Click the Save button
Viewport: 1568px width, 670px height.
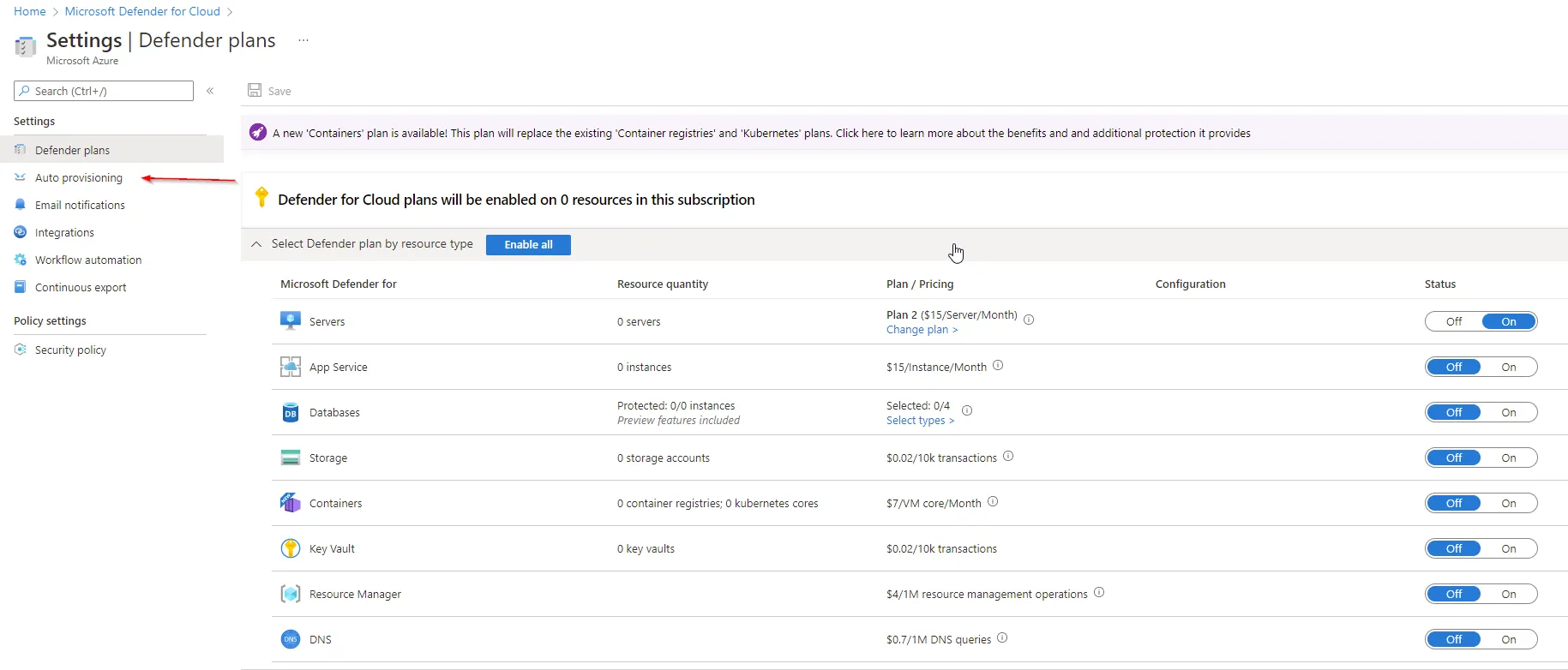(269, 91)
